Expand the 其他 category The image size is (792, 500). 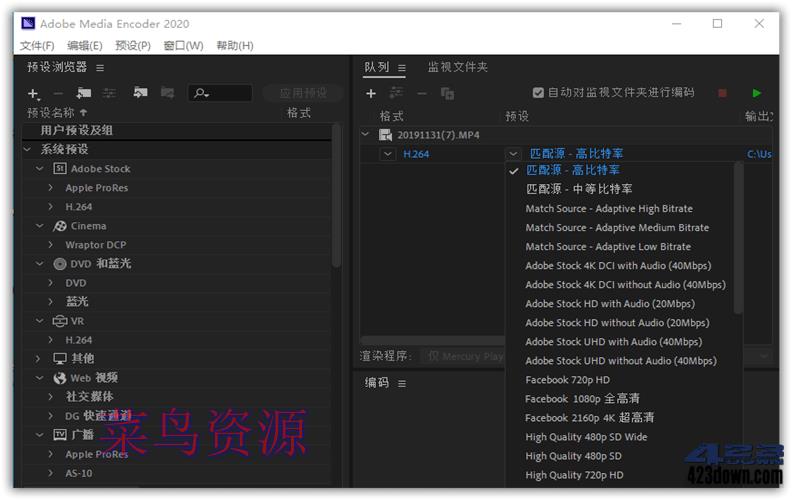click(38, 359)
